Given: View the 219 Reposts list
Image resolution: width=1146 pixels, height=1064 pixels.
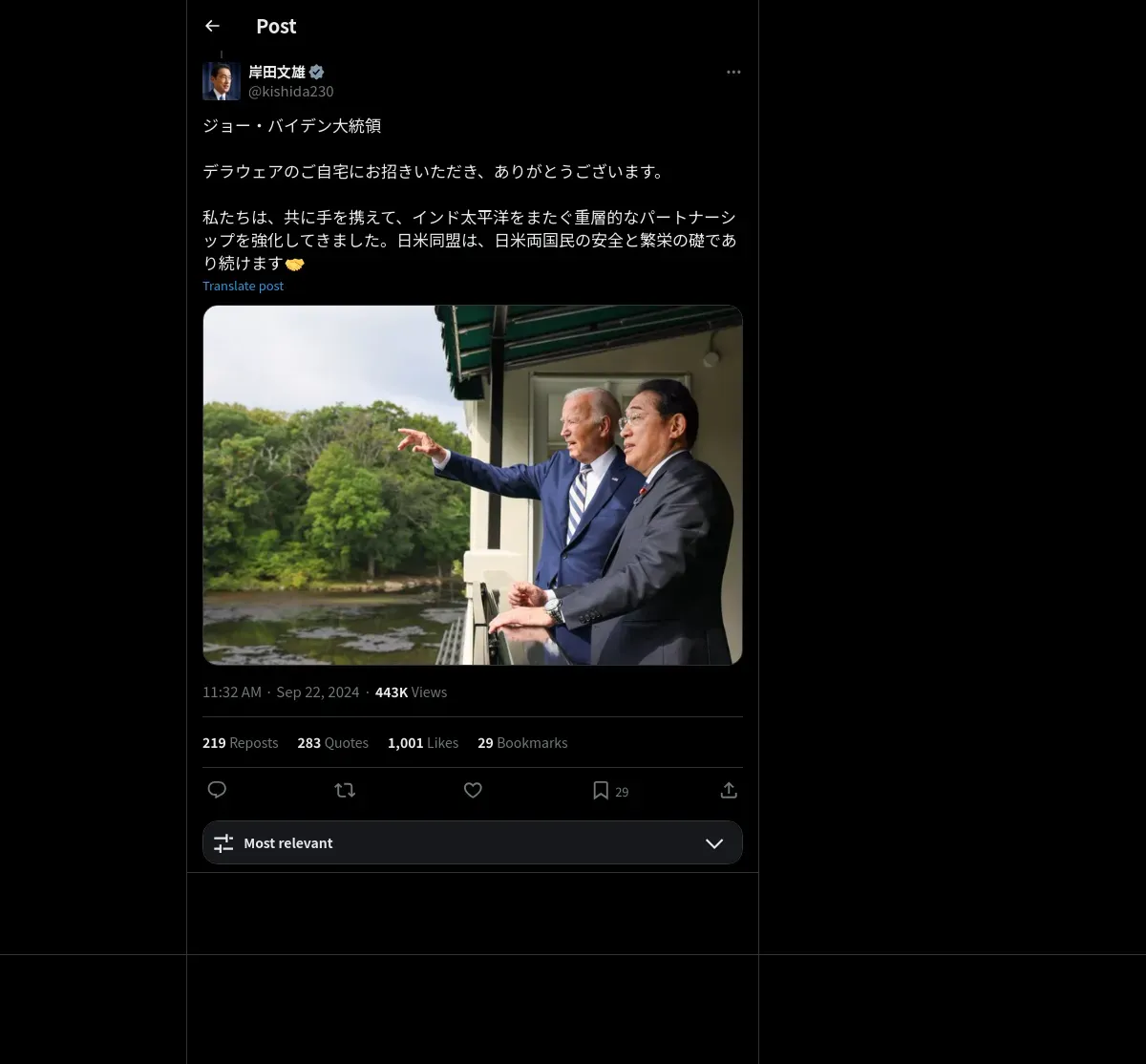Looking at the screenshot, I should 241,742.
